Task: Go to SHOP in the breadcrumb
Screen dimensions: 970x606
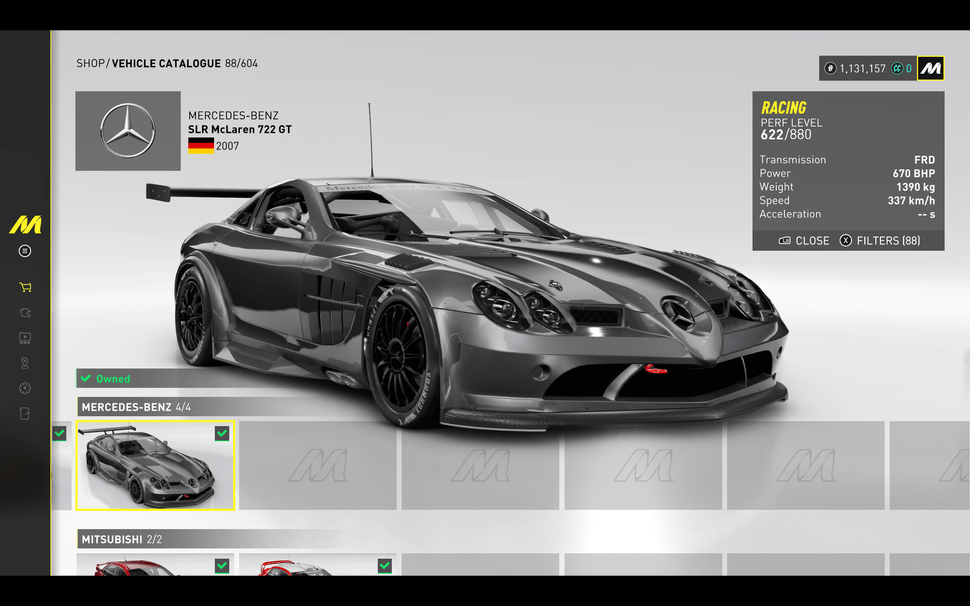Action: (x=90, y=63)
